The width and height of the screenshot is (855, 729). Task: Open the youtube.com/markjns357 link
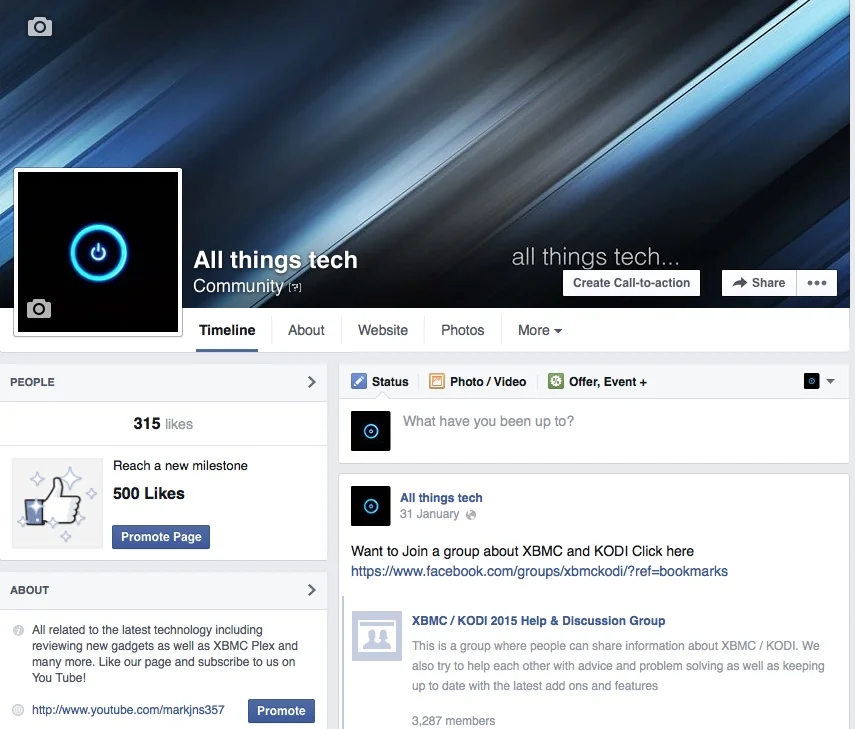click(128, 710)
